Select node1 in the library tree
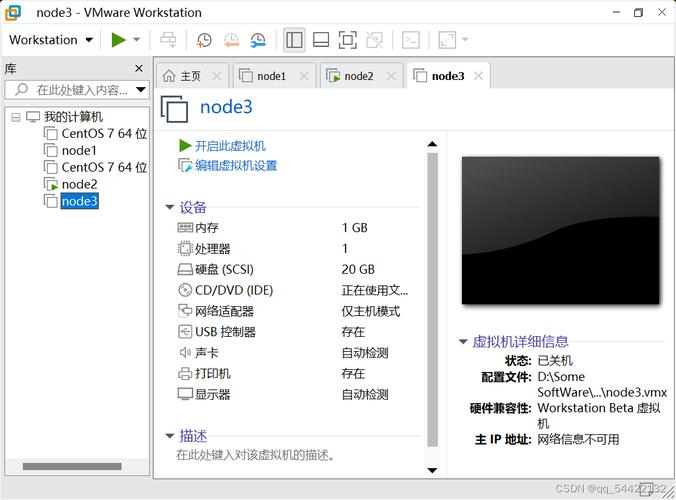The width and height of the screenshot is (676, 500). click(x=79, y=150)
